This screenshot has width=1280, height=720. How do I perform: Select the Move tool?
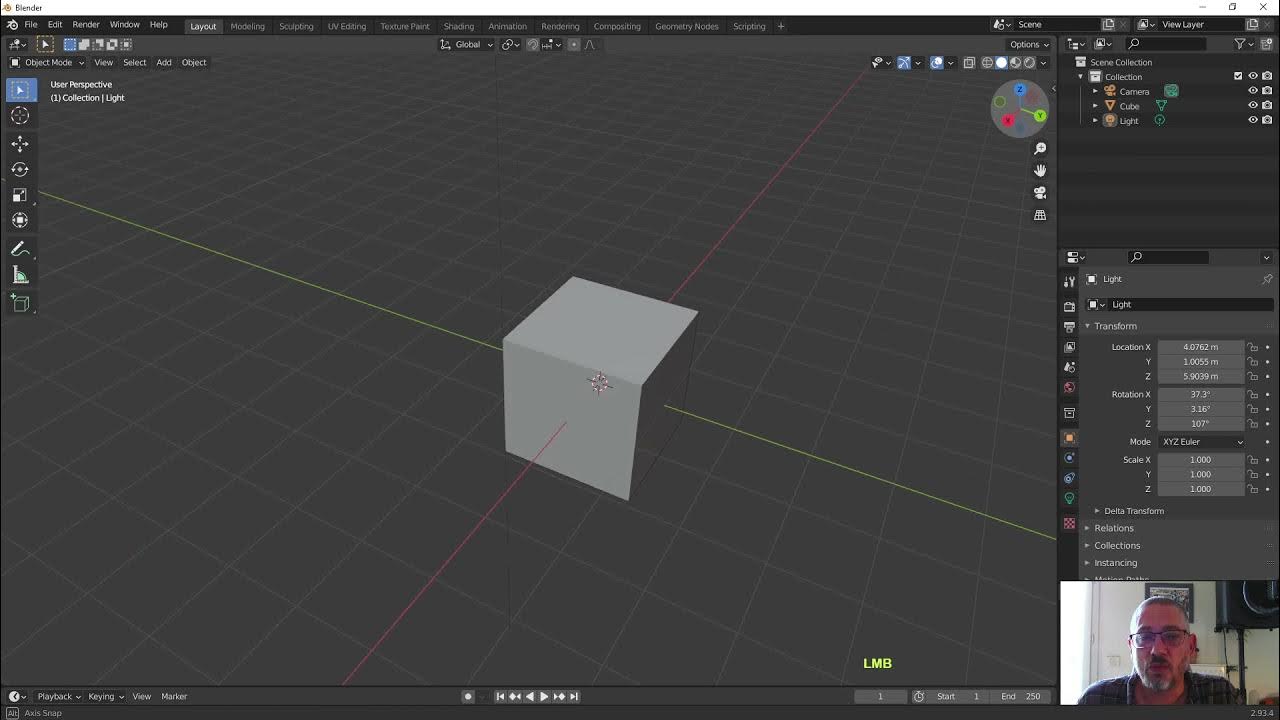point(20,144)
